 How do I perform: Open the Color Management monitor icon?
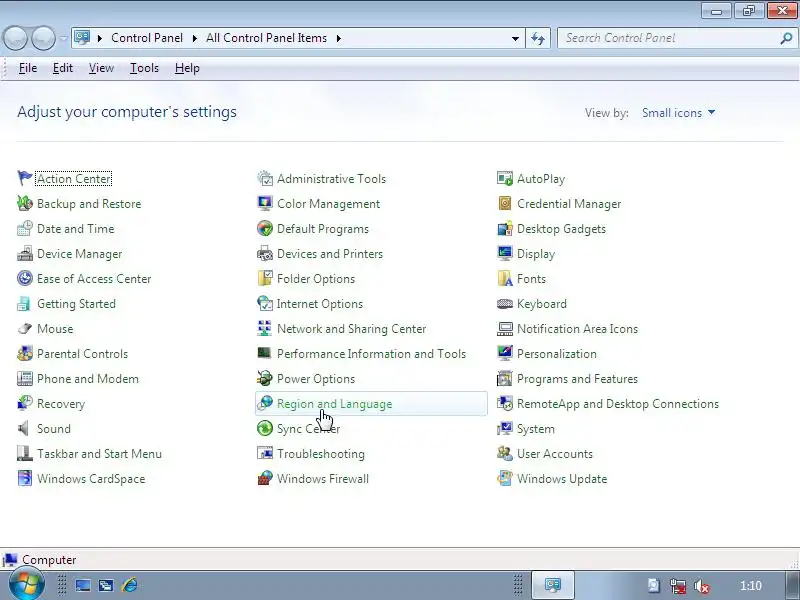[265, 203]
